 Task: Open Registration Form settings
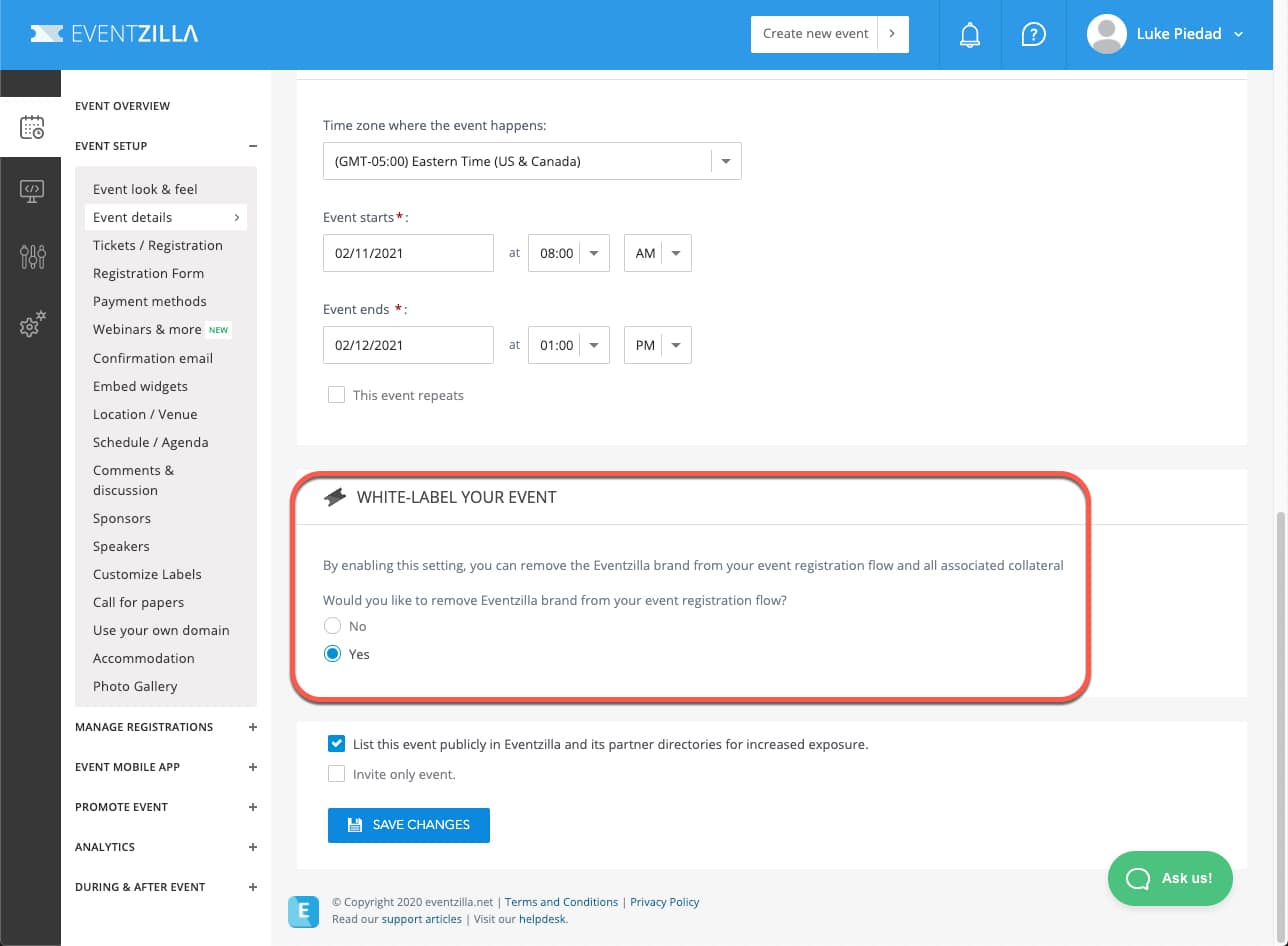[x=148, y=273]
